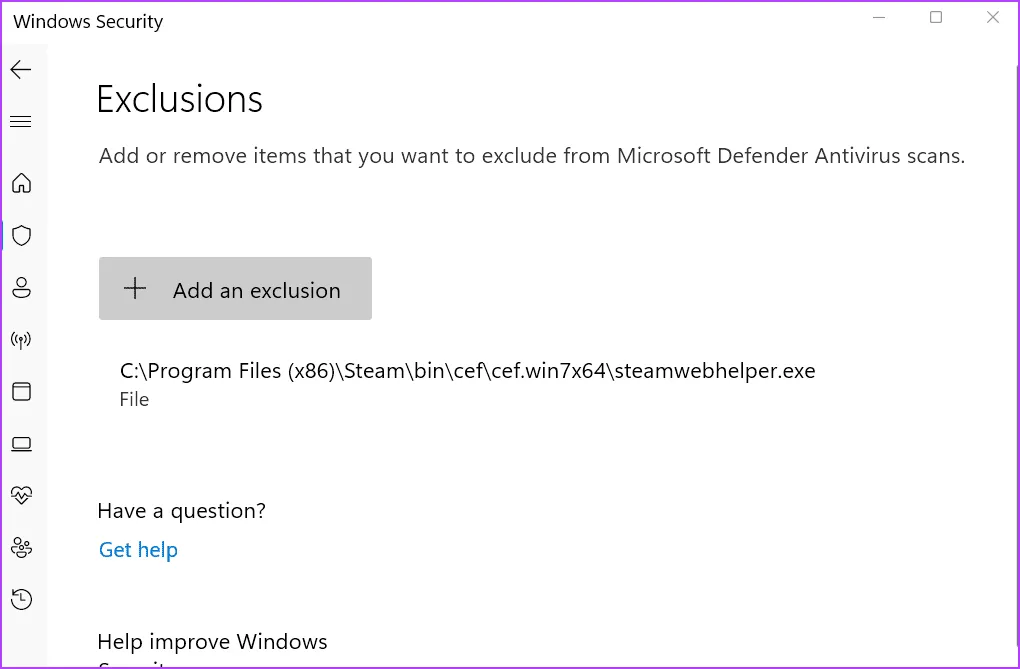Open Protection history clock icon
The height and width of the screenshot is (669, 1020).
[21, 599]
